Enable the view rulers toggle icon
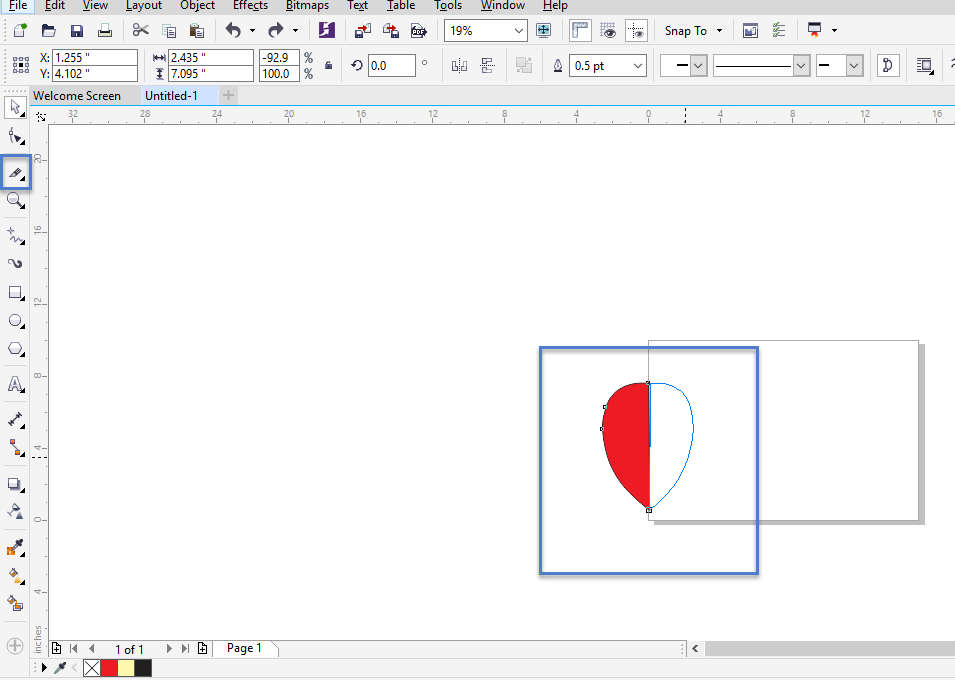 coord(580,30)
